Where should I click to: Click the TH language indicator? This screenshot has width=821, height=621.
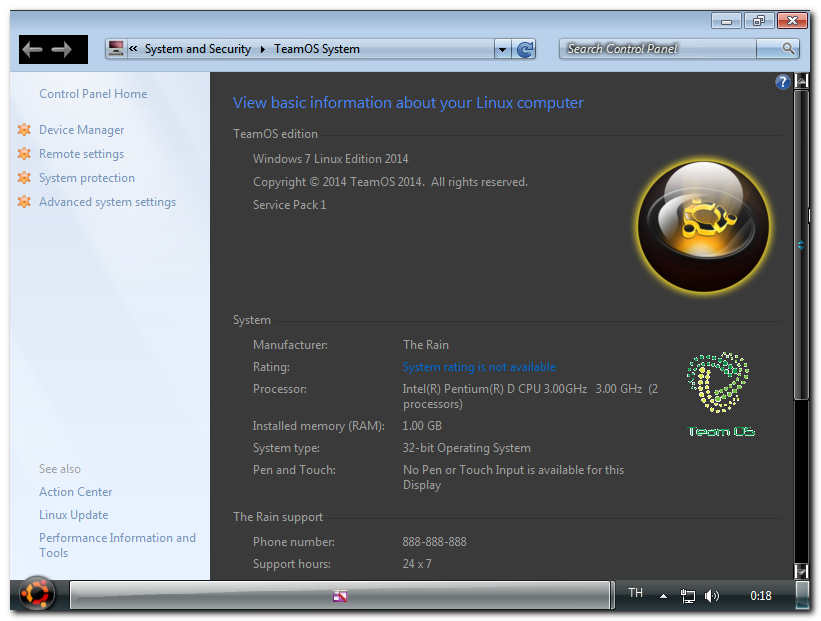635,593
